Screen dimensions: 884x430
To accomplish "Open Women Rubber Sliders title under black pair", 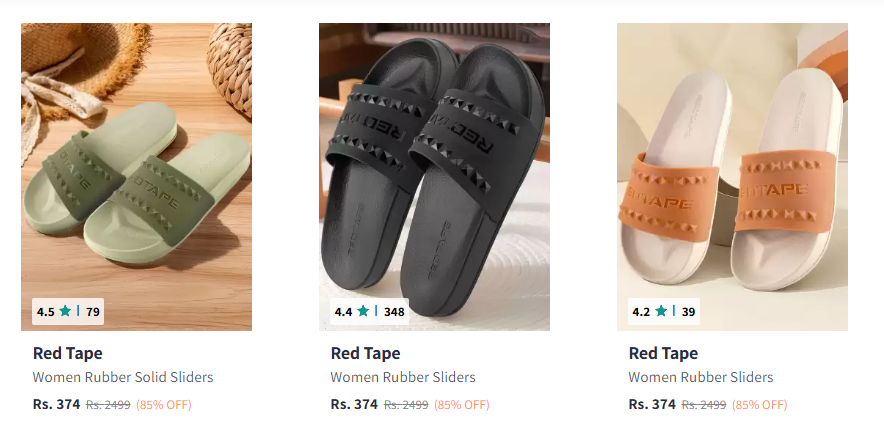I will [403, 377].
